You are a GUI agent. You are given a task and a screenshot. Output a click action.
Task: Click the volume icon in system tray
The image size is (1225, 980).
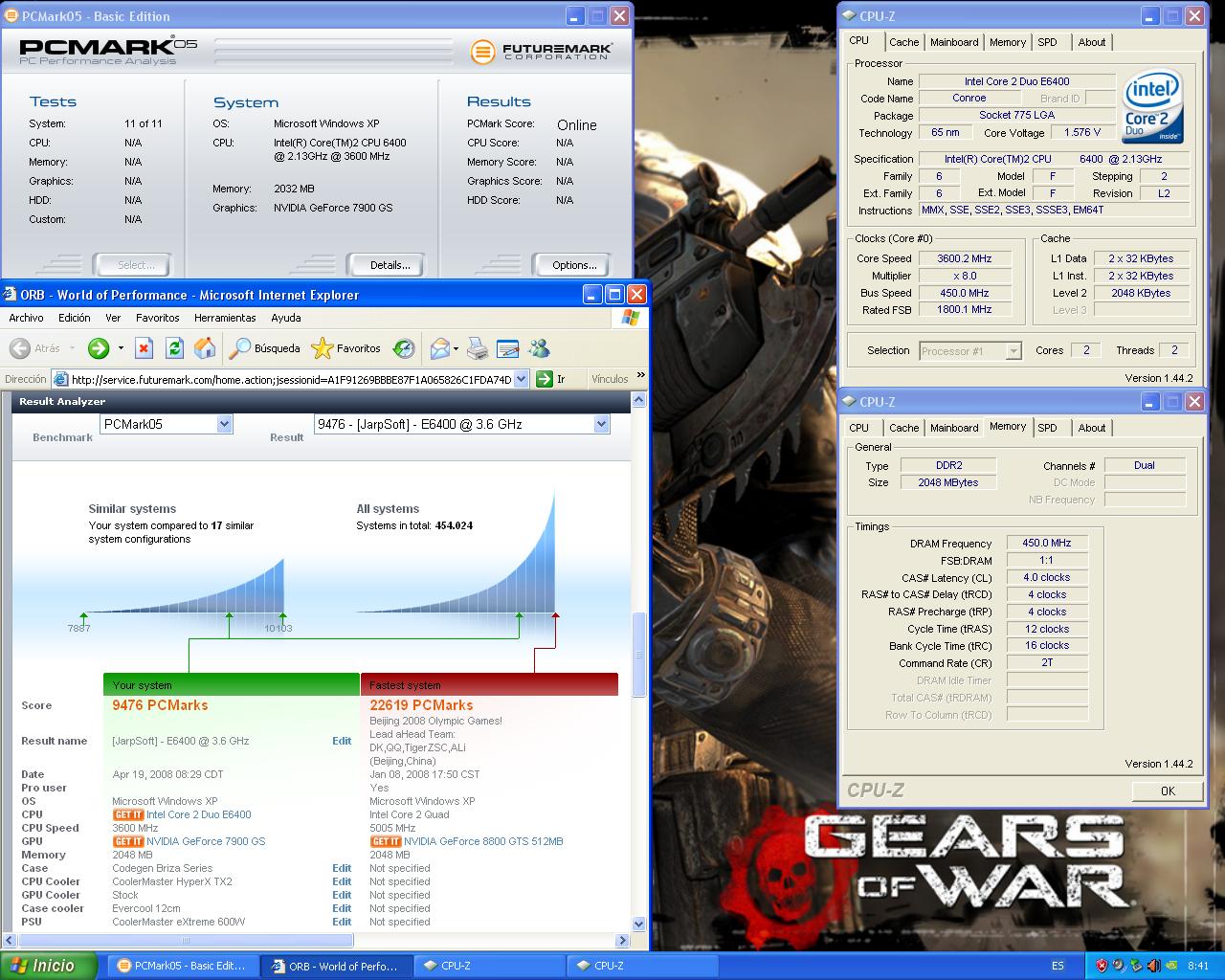1151,966
